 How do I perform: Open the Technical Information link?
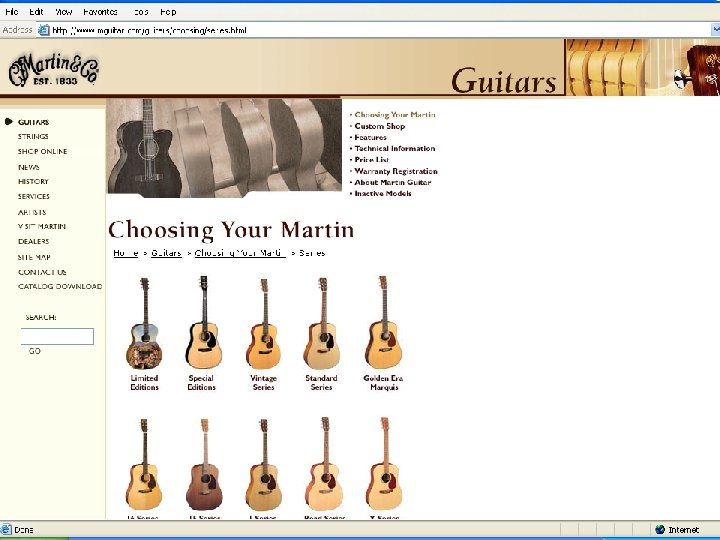(x=394, y=148)
